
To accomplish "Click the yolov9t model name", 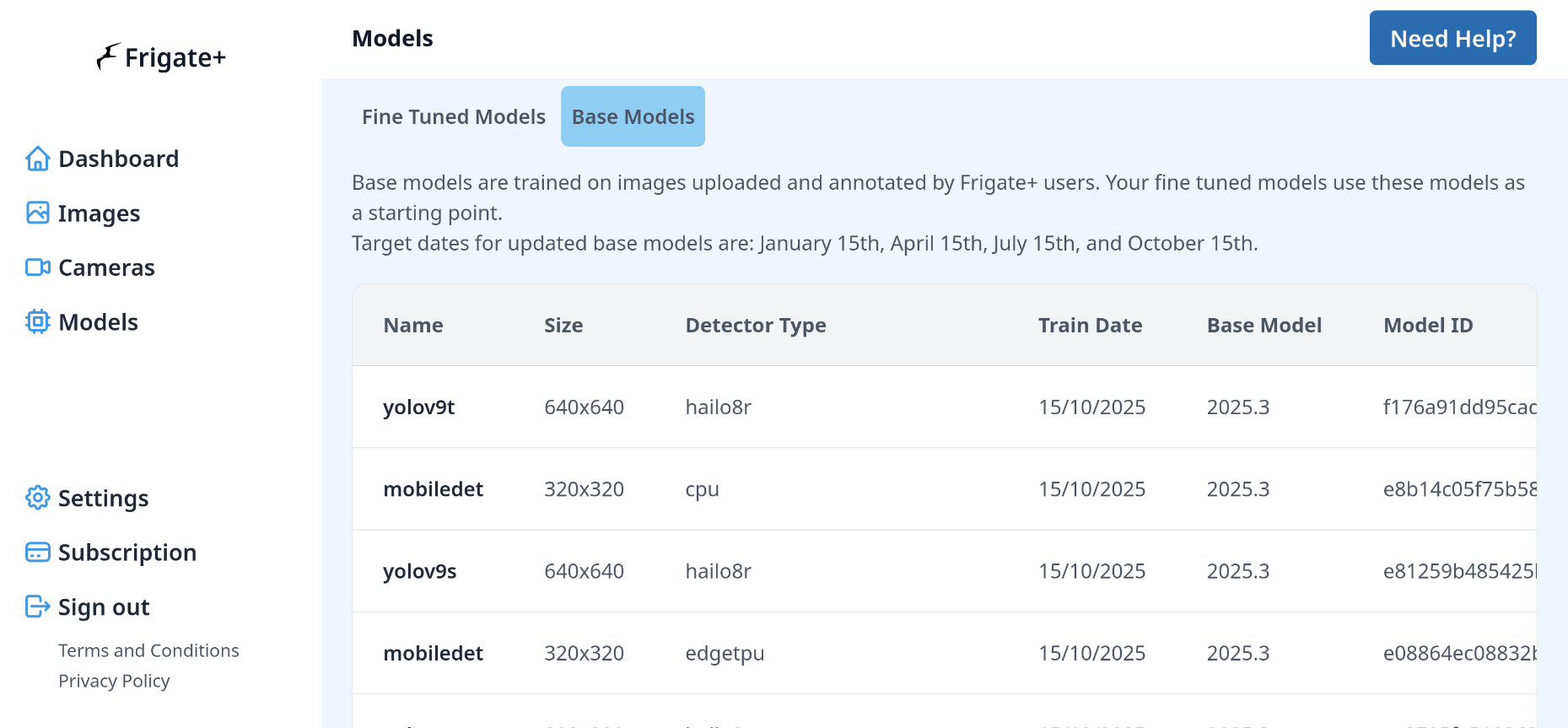I will 419,407.
